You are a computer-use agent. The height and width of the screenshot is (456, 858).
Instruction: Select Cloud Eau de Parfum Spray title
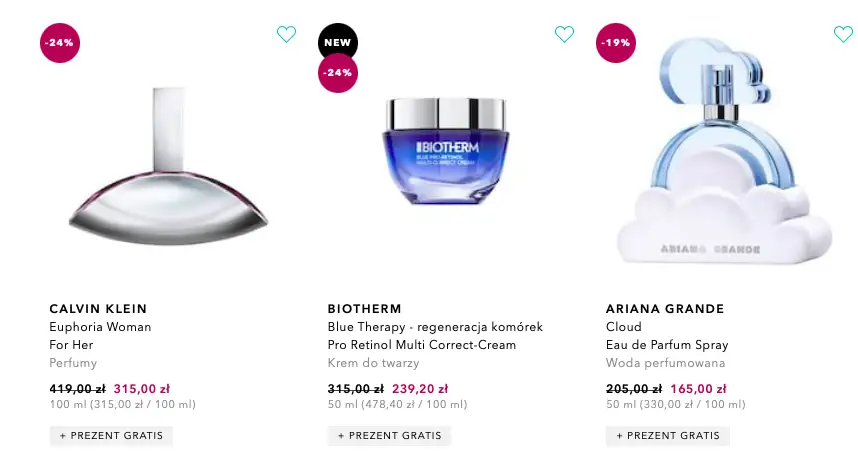coord(667,336)
